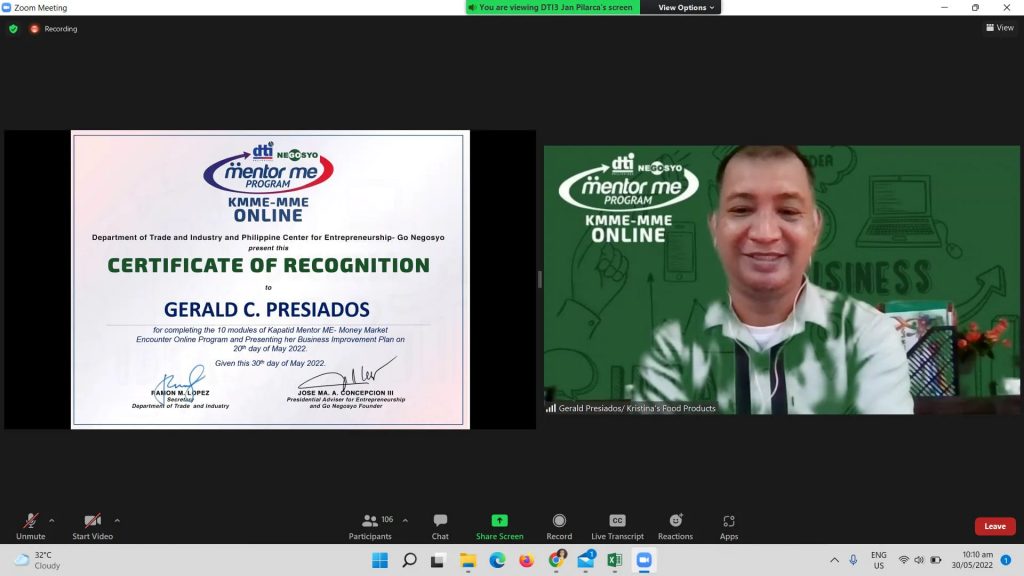The image size is (1024, 576).
Task: Expand audio options arrow beside Unmute
Action: pos(52,520)
